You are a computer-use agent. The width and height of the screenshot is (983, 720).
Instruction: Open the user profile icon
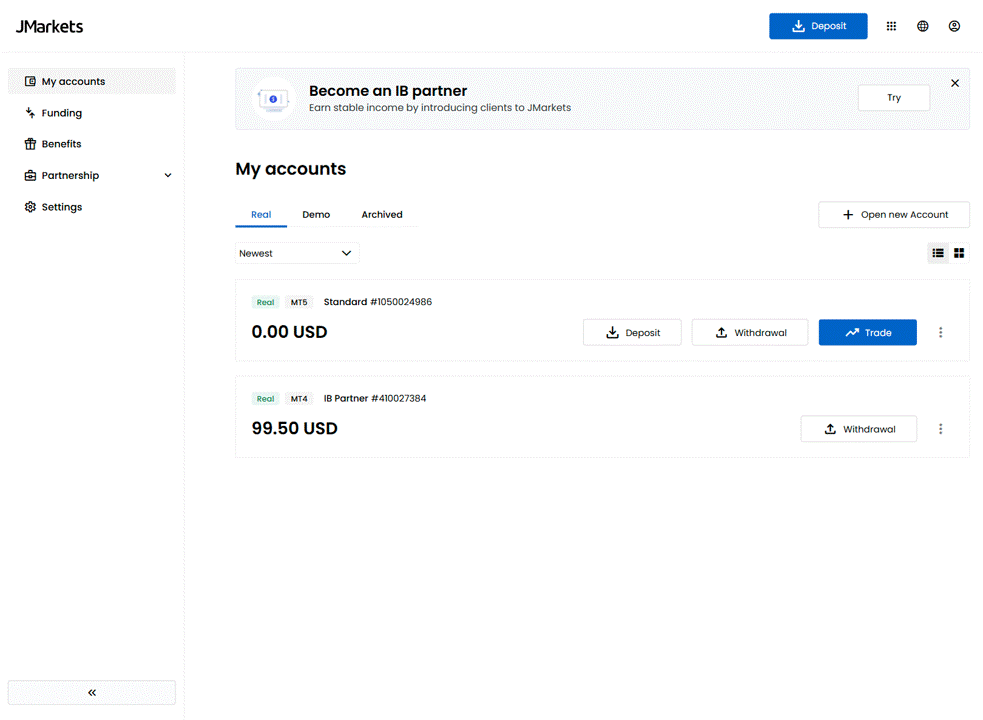pyautogui.click(x=954, y=26)
